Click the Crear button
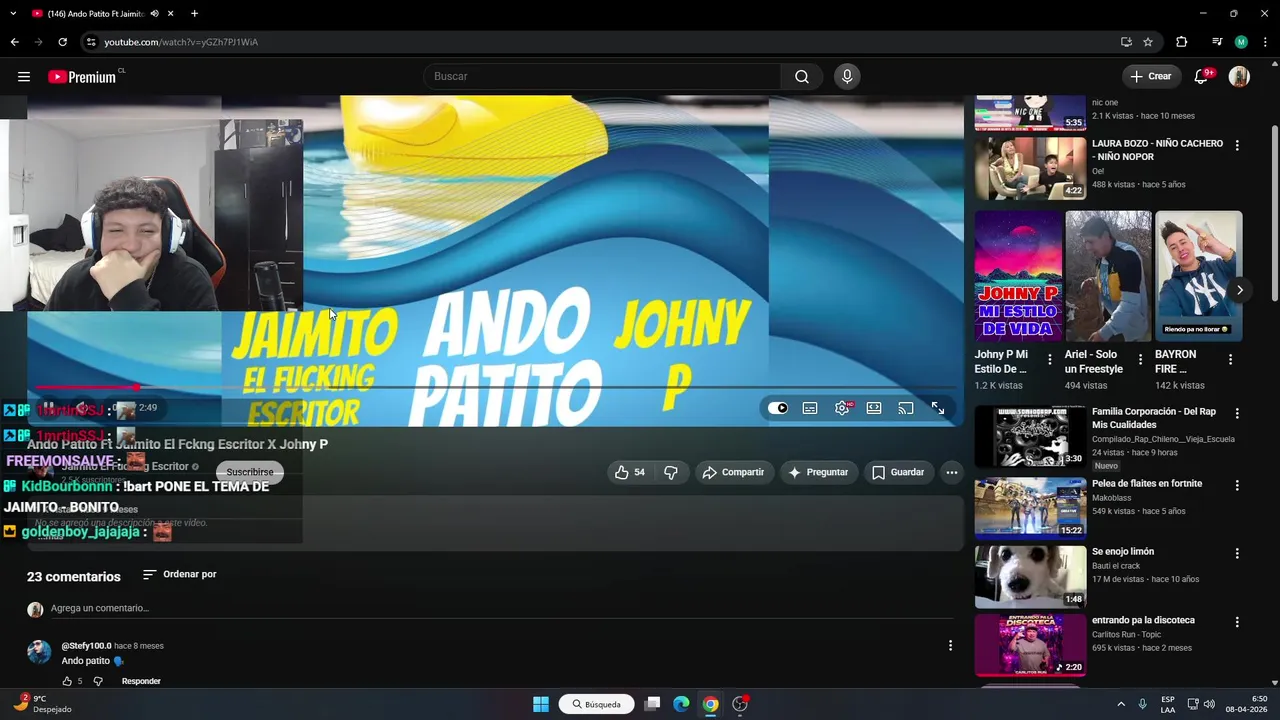Image resolution: width=1280 pixels, height=720 pixels. 1151,76
